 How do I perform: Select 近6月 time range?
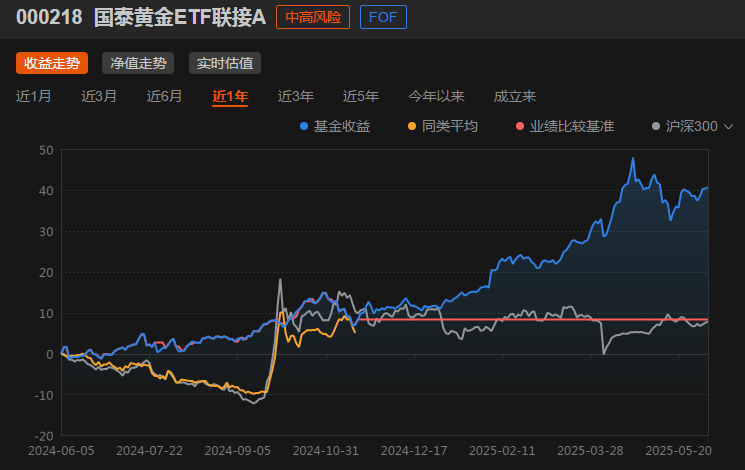click(x=164, y=96)
